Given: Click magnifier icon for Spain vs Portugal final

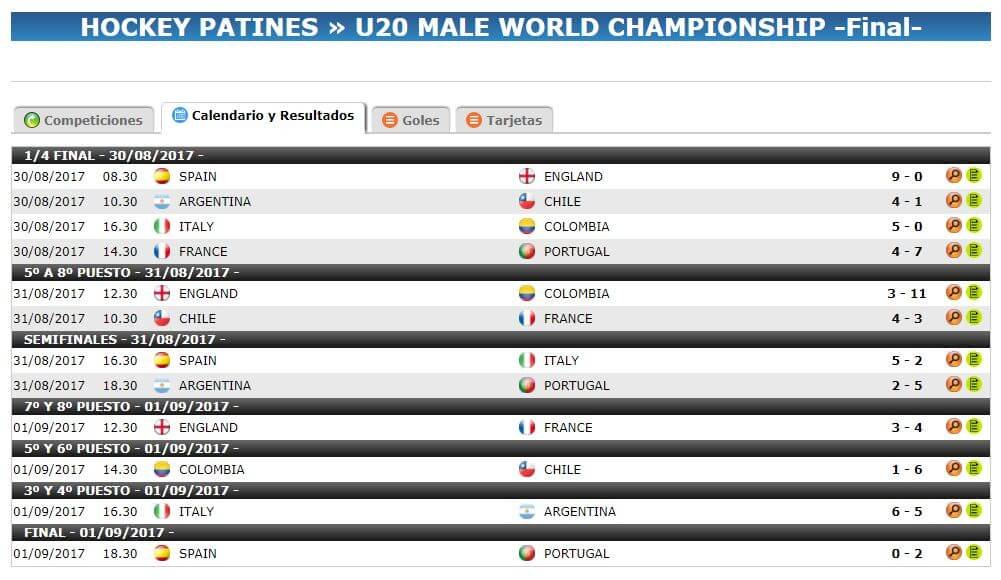Looking at the screenshot, I should click(x=954, y=553).
